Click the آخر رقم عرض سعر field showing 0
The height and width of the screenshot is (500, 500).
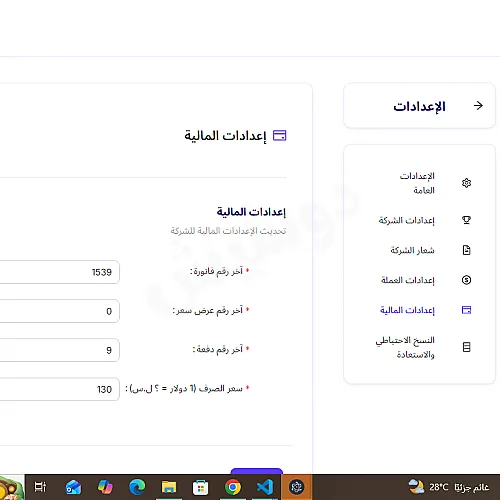pos(59,311)
